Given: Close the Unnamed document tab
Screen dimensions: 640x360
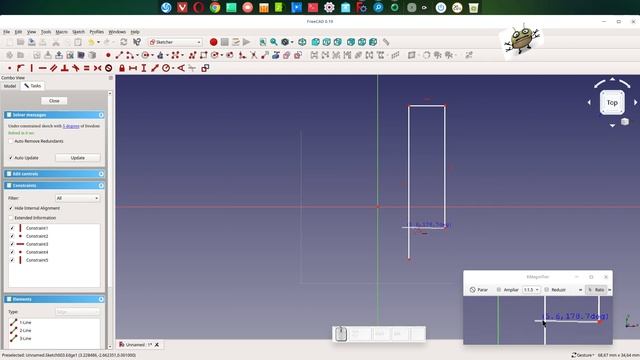Looking at the screenshot, I should 157,345.
